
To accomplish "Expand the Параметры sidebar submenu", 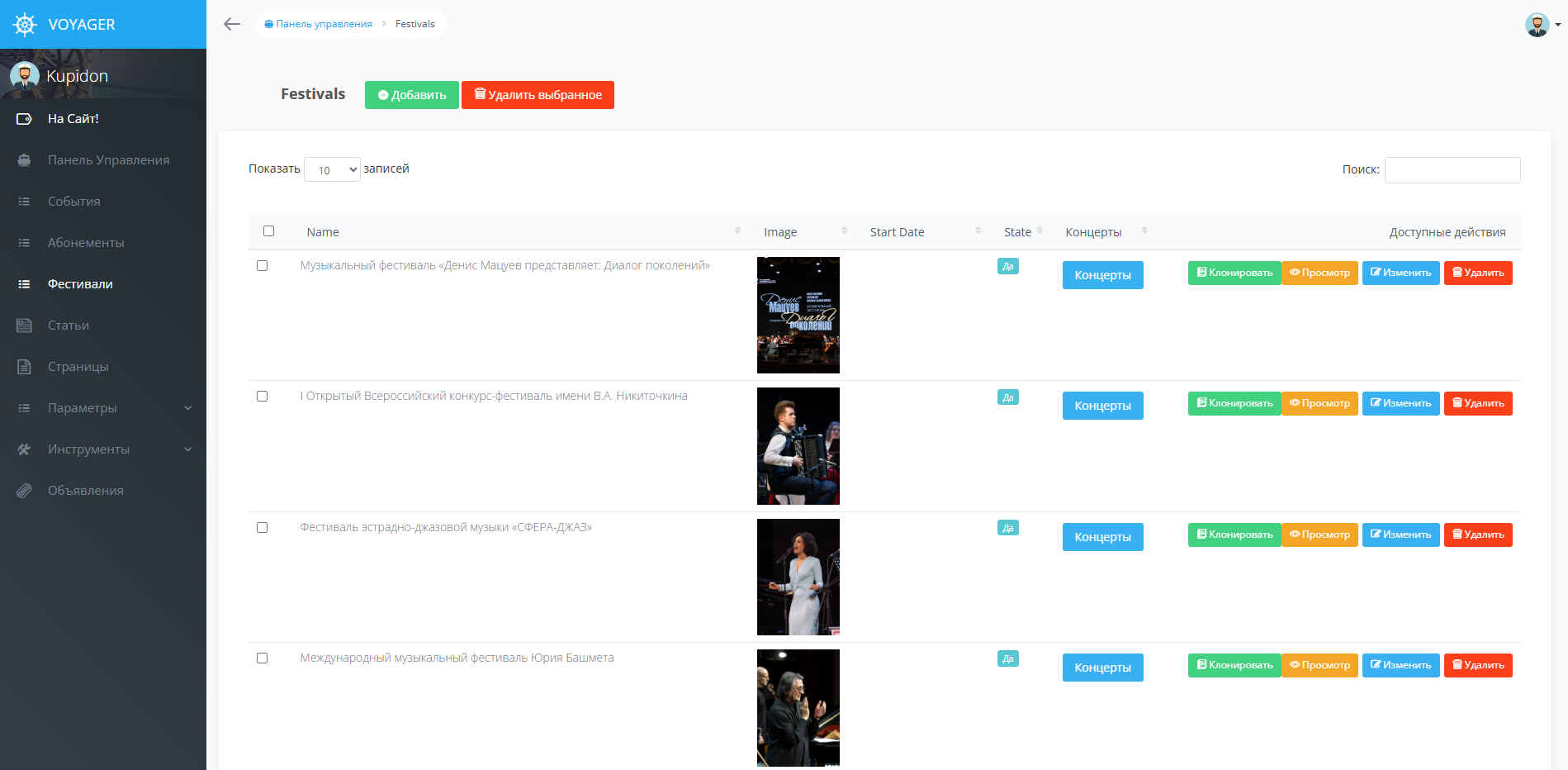I will pyautogui.click(x=188, y=408).
